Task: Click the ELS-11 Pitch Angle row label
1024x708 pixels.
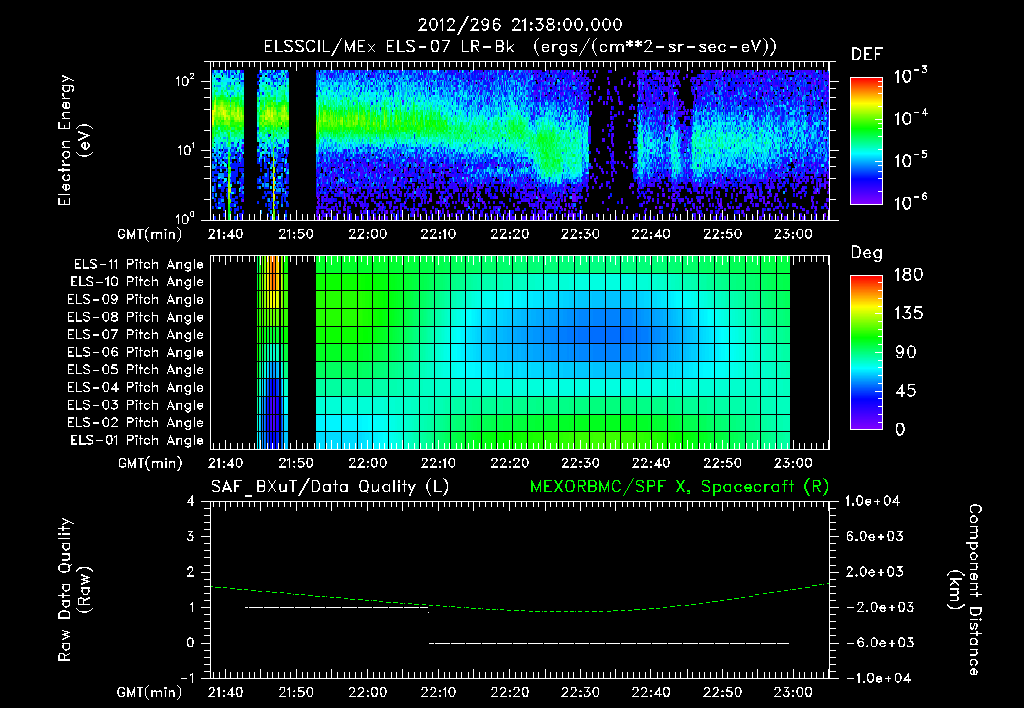Action: (x=138, y=265)
